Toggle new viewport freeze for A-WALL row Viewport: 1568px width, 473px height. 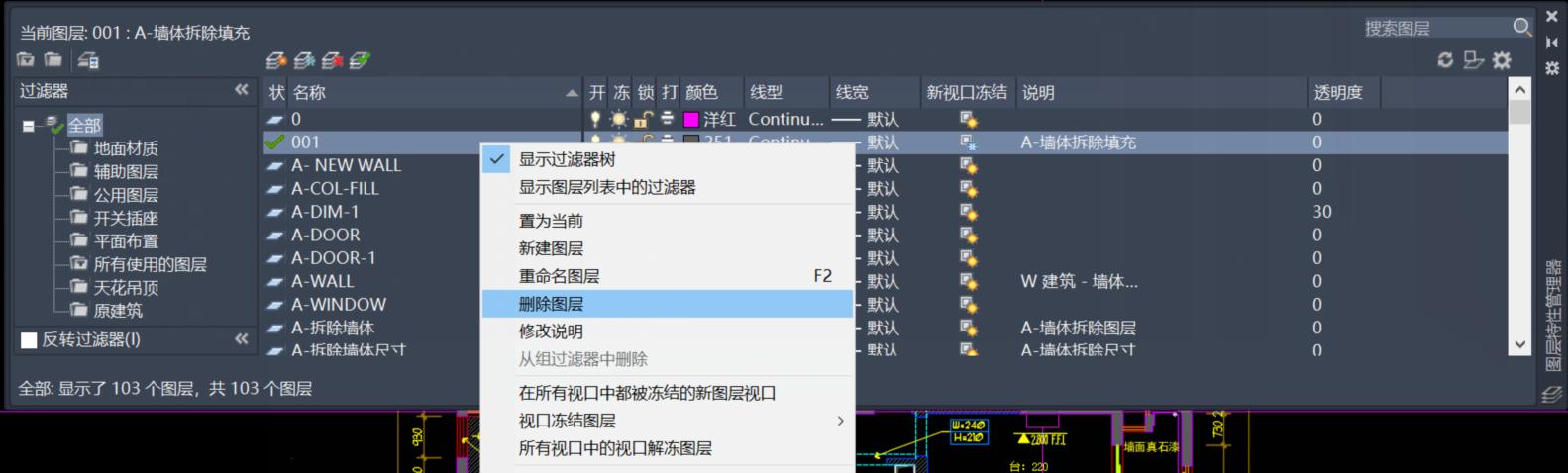[x=969, y=282]
